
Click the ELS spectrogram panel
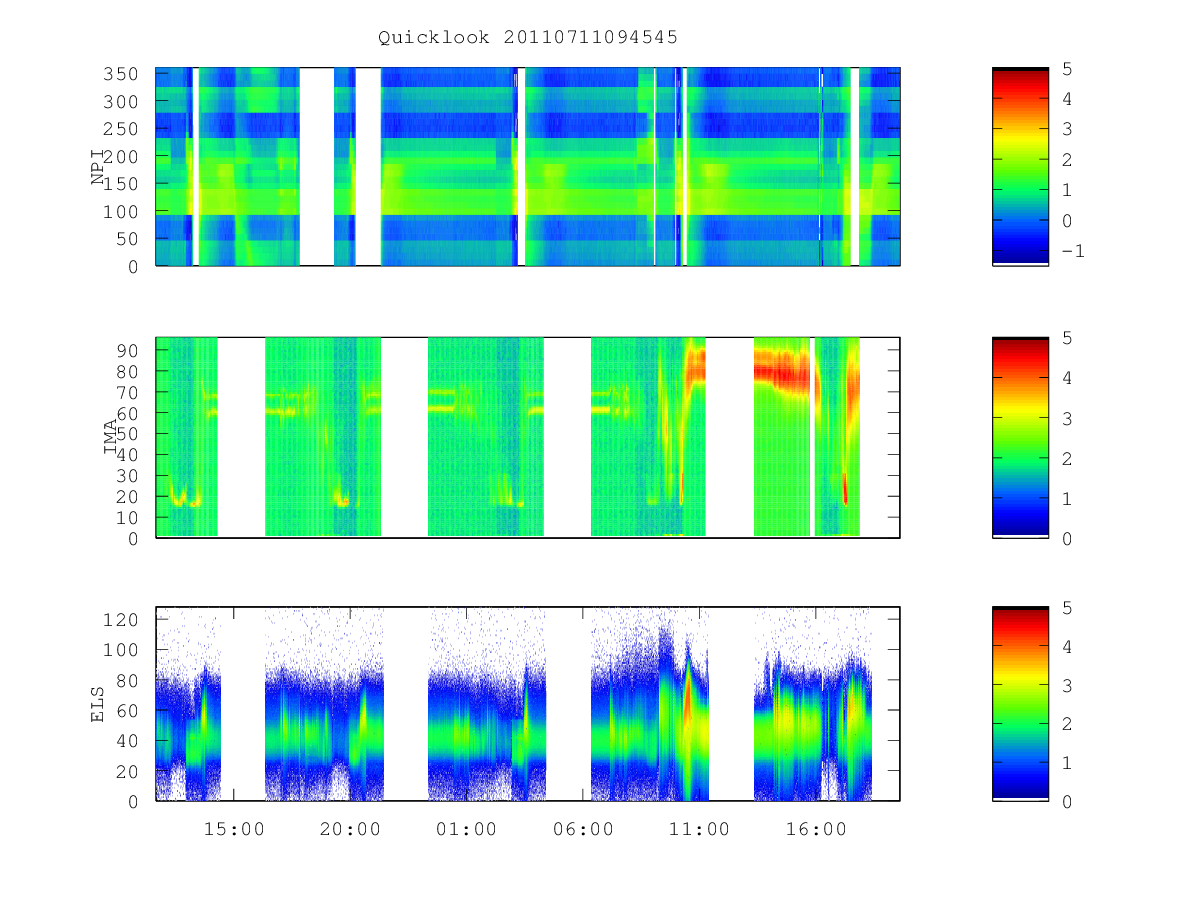528,704
